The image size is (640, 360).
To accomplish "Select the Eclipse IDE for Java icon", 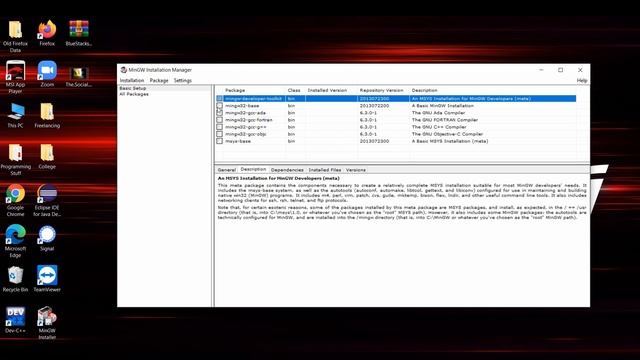I will (47, 194).
